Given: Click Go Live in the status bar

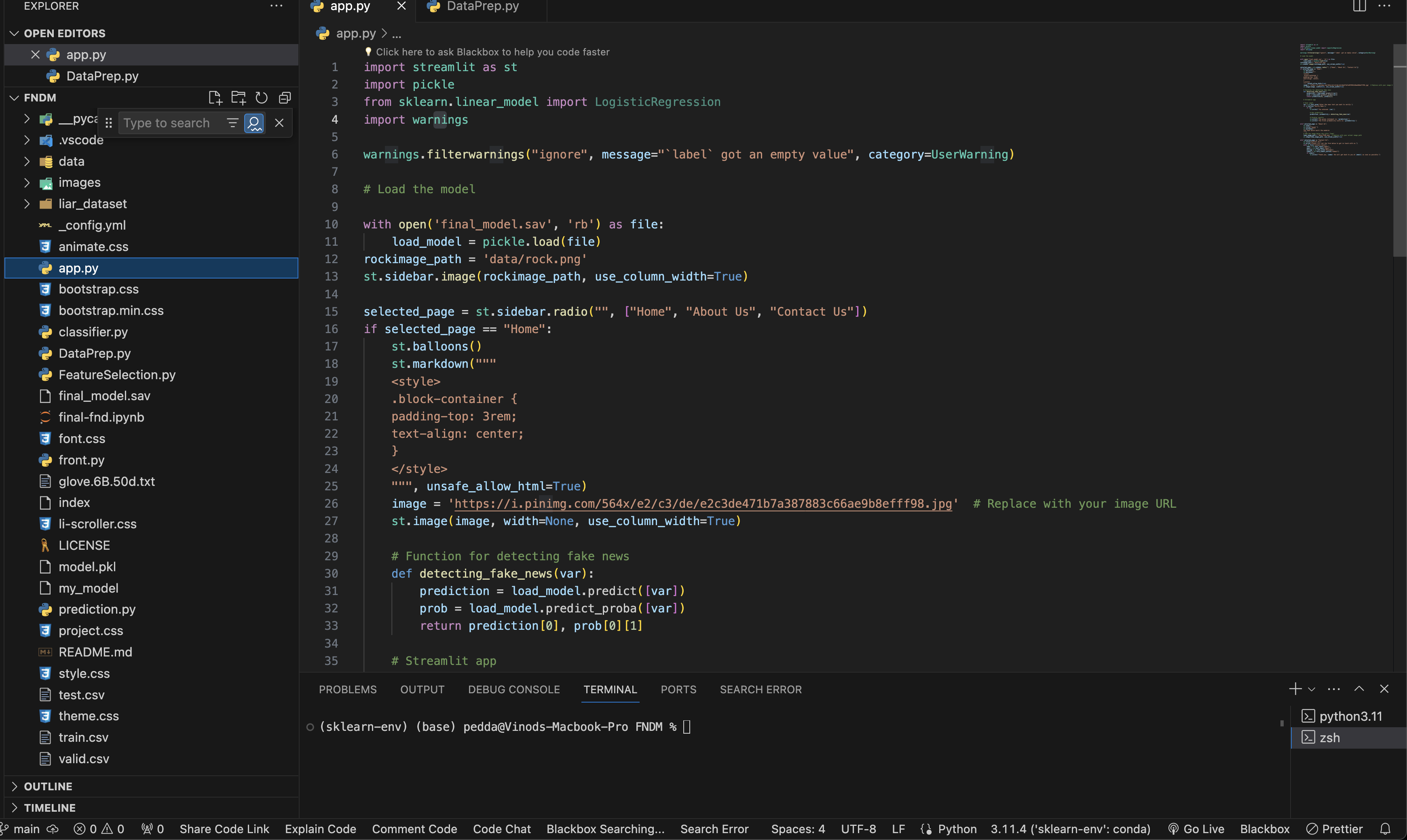Looking at the screenshot, I should (1196, 829).
